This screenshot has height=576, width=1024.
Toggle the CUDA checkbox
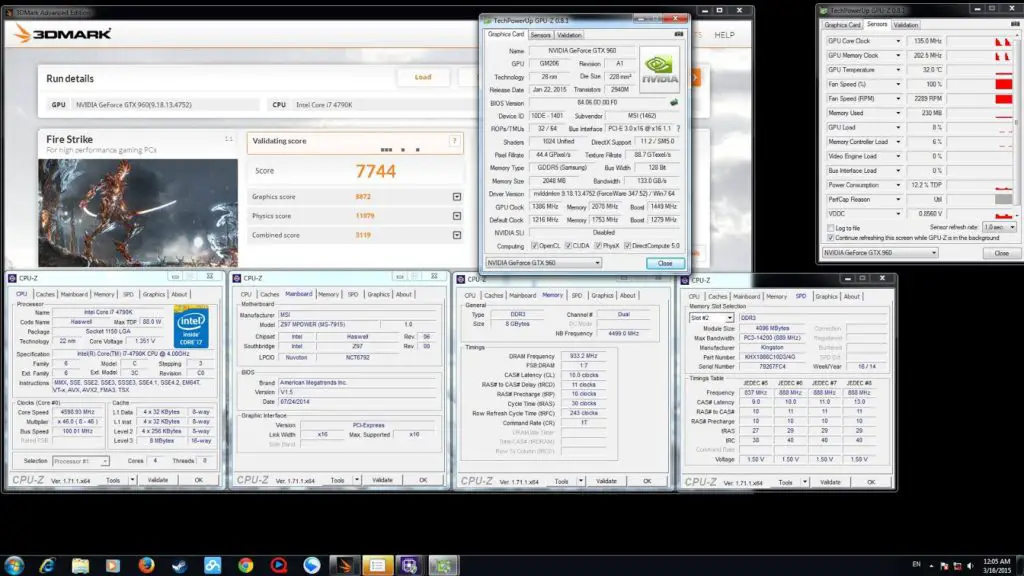click(568, 246)
